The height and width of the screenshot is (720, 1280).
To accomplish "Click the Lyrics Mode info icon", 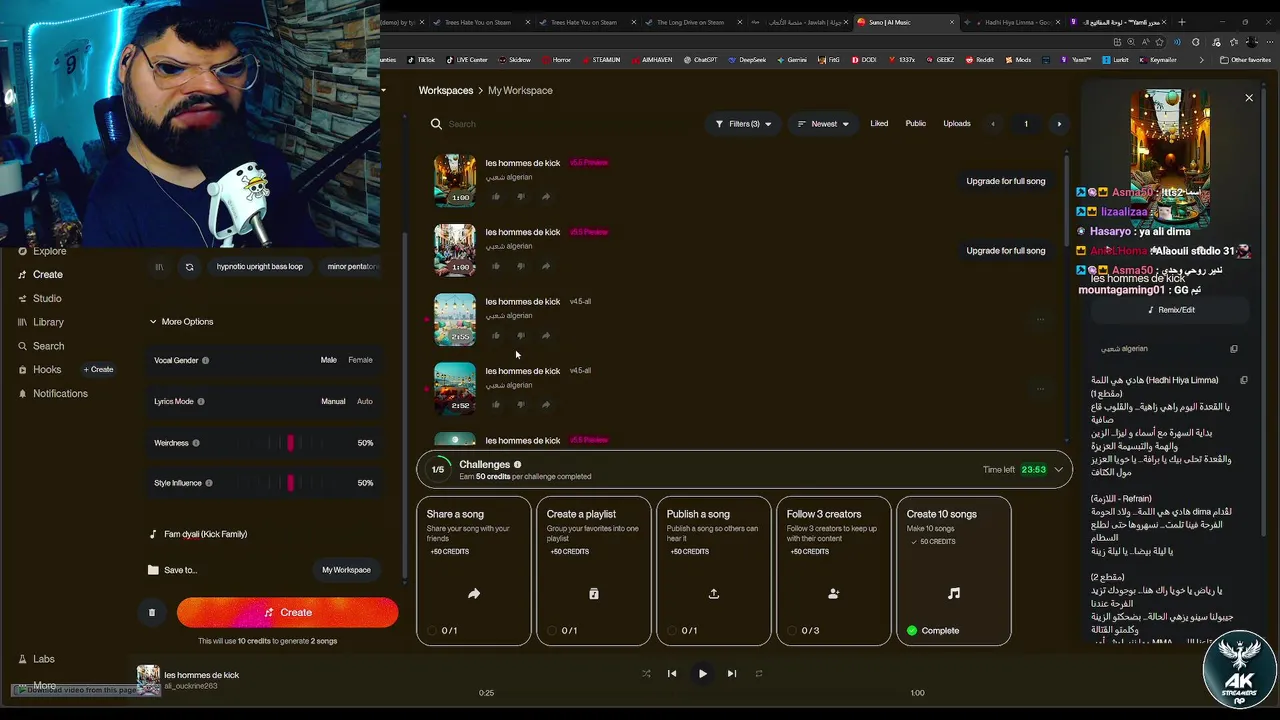I will 201,402.
